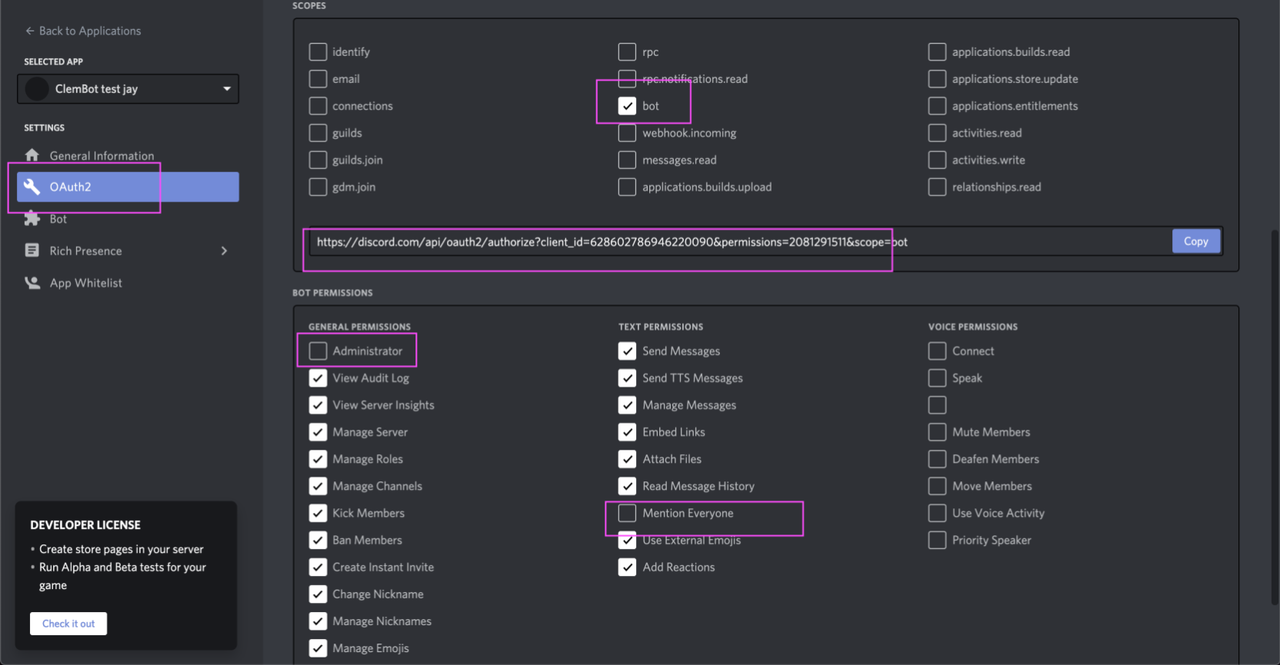The height and width of the screenshot is (665, 1280).
Task: Click the App Whitelist person icon
Action: [x=32, y=283]
